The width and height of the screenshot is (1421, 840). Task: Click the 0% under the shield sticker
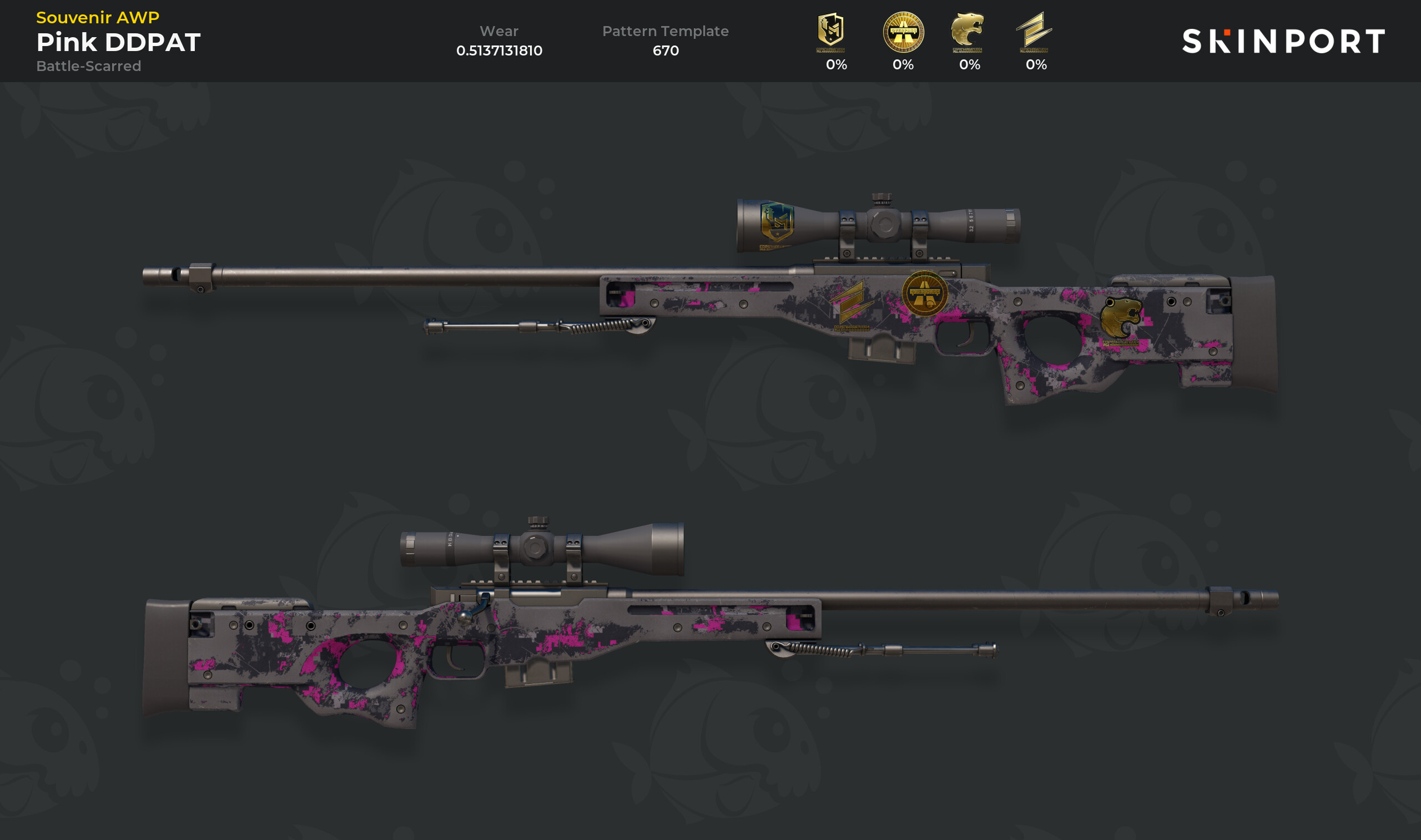836,64
